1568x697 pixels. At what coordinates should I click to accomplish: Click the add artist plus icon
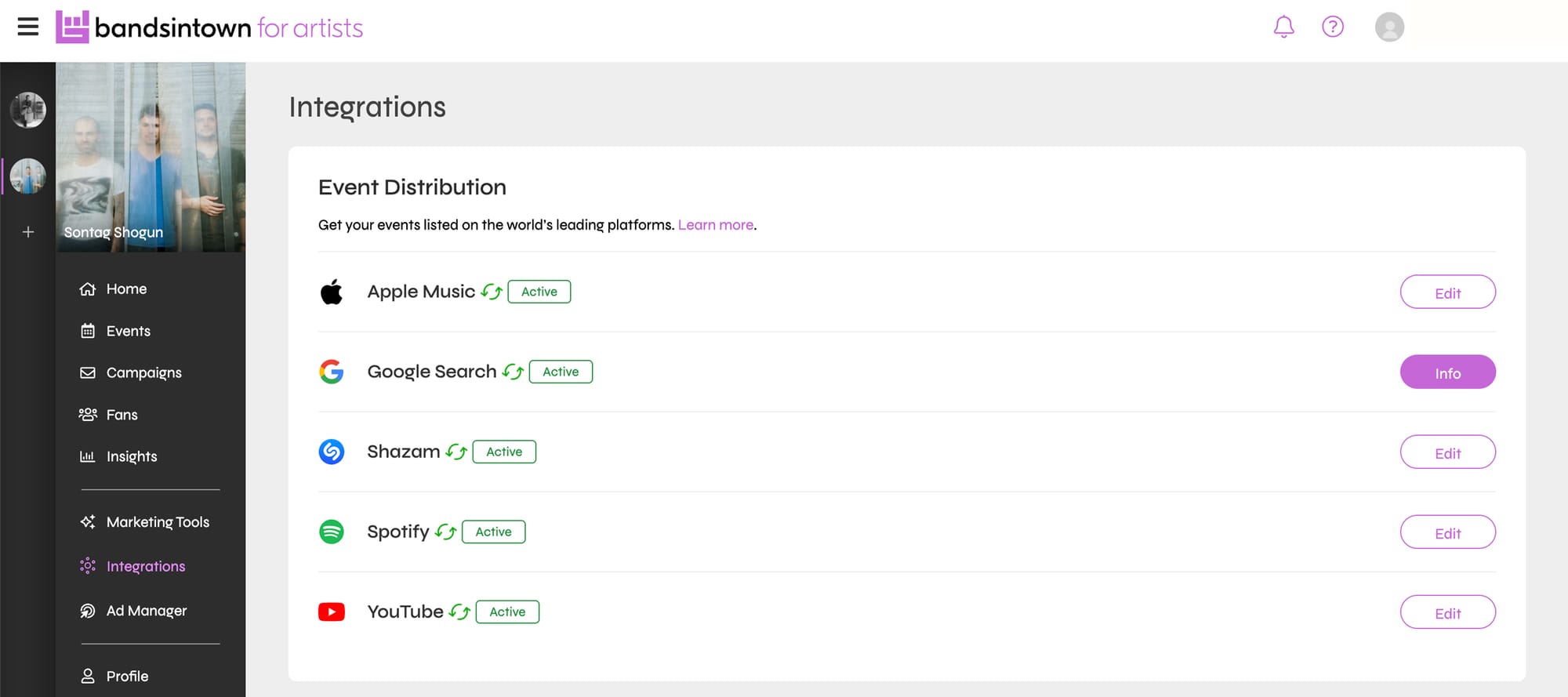click(x=28, y=232)
